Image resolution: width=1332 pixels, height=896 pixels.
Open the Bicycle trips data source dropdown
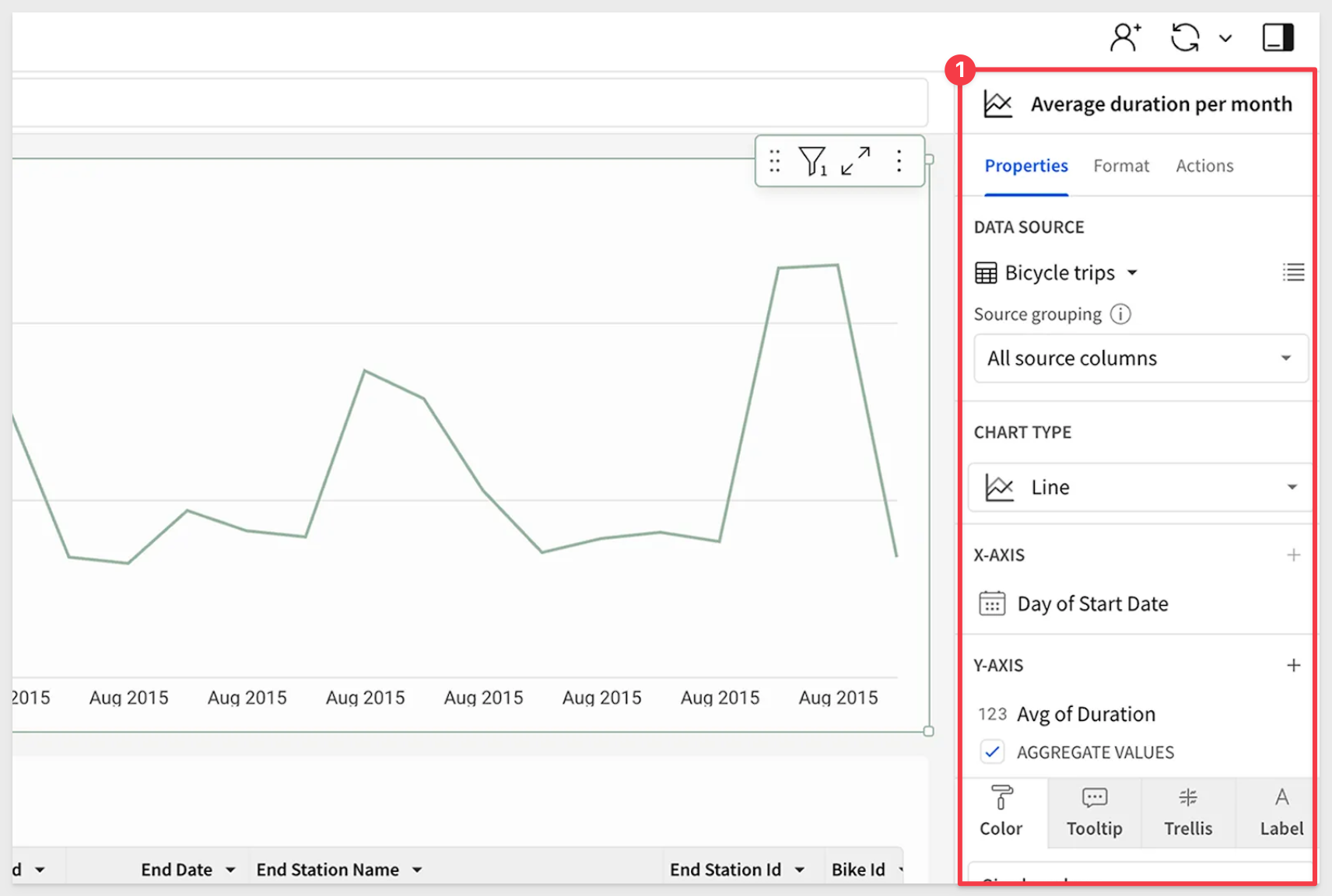pyautogui.click(x=1133, y=273)
